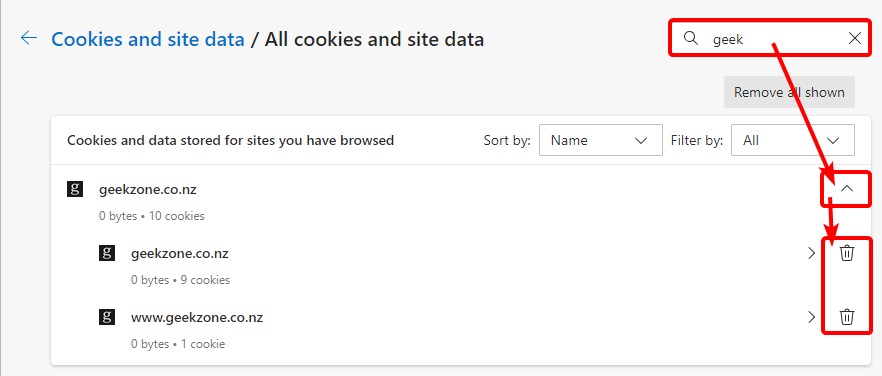This screenshot has width=882, height=376.
Task: Expand details for the www.geekzone.co.nz arrow
Action: point(811,317)
